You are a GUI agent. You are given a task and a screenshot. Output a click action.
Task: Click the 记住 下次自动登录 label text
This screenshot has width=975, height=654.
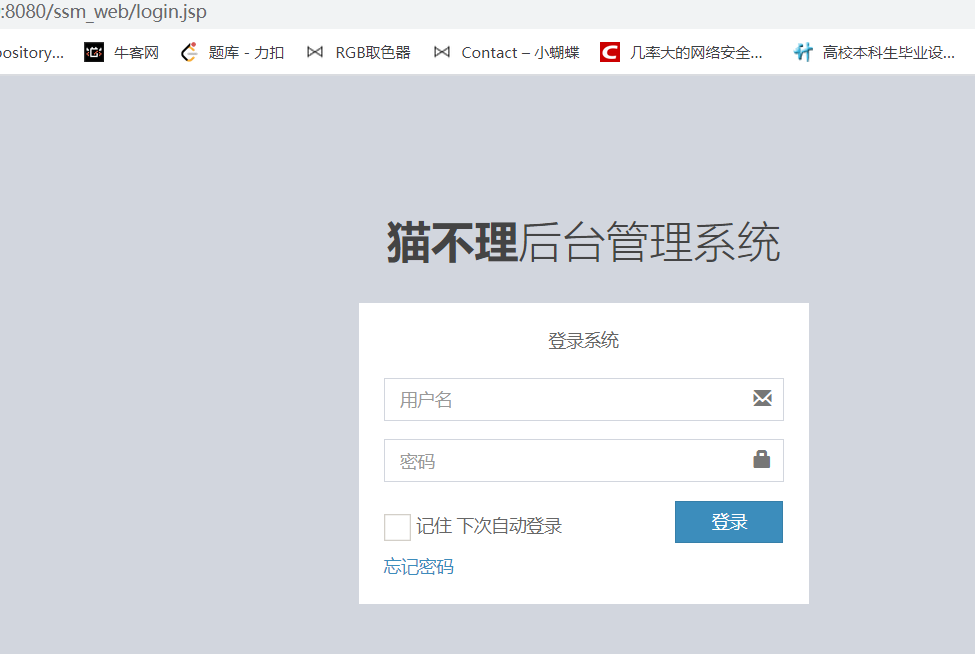click(489, 526)
